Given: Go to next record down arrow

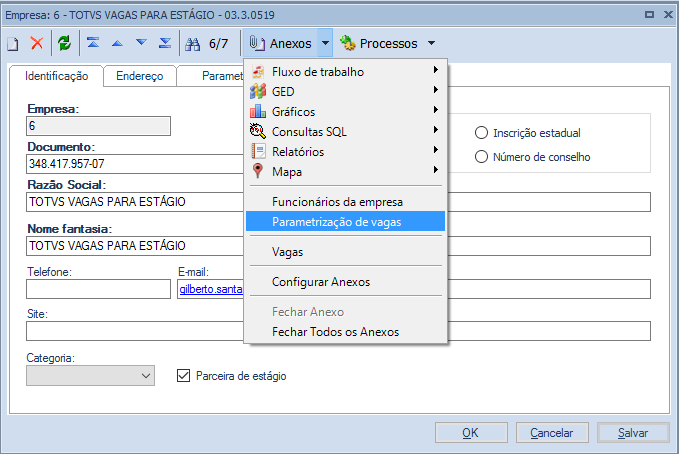Looking at the screenshot, I should (141, 42).
